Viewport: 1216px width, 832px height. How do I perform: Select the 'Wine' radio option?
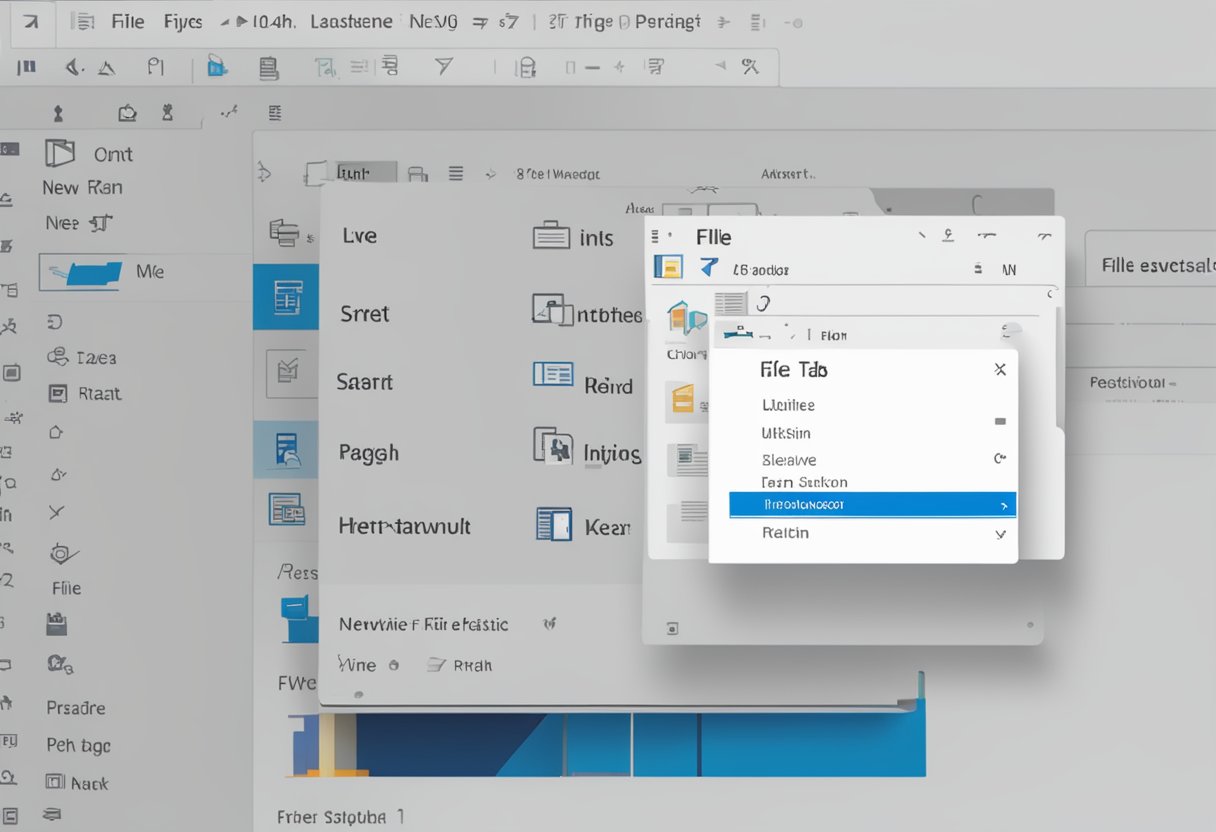(393, 665)
